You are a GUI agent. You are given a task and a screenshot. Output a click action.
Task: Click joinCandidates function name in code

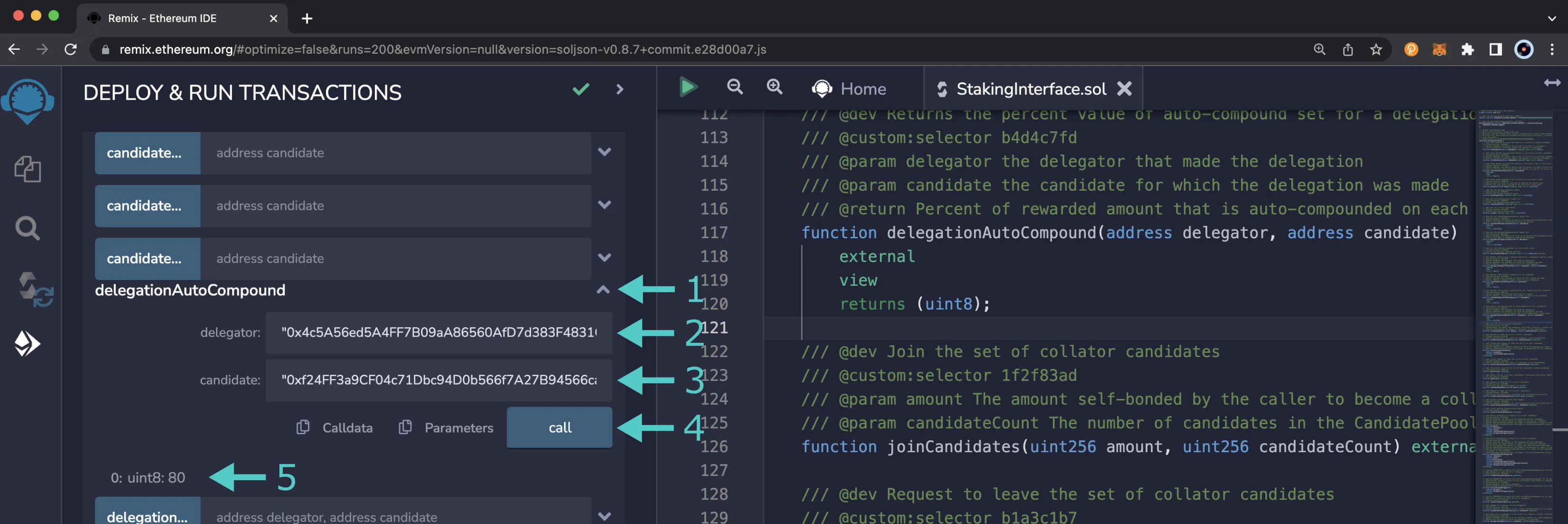pyautogui.click(x=953, y=446)
